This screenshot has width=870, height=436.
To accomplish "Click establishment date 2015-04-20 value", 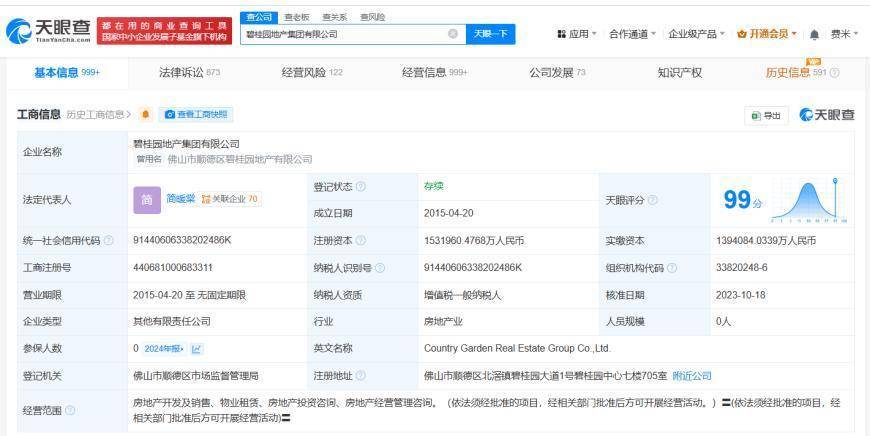I will [448, 214].
